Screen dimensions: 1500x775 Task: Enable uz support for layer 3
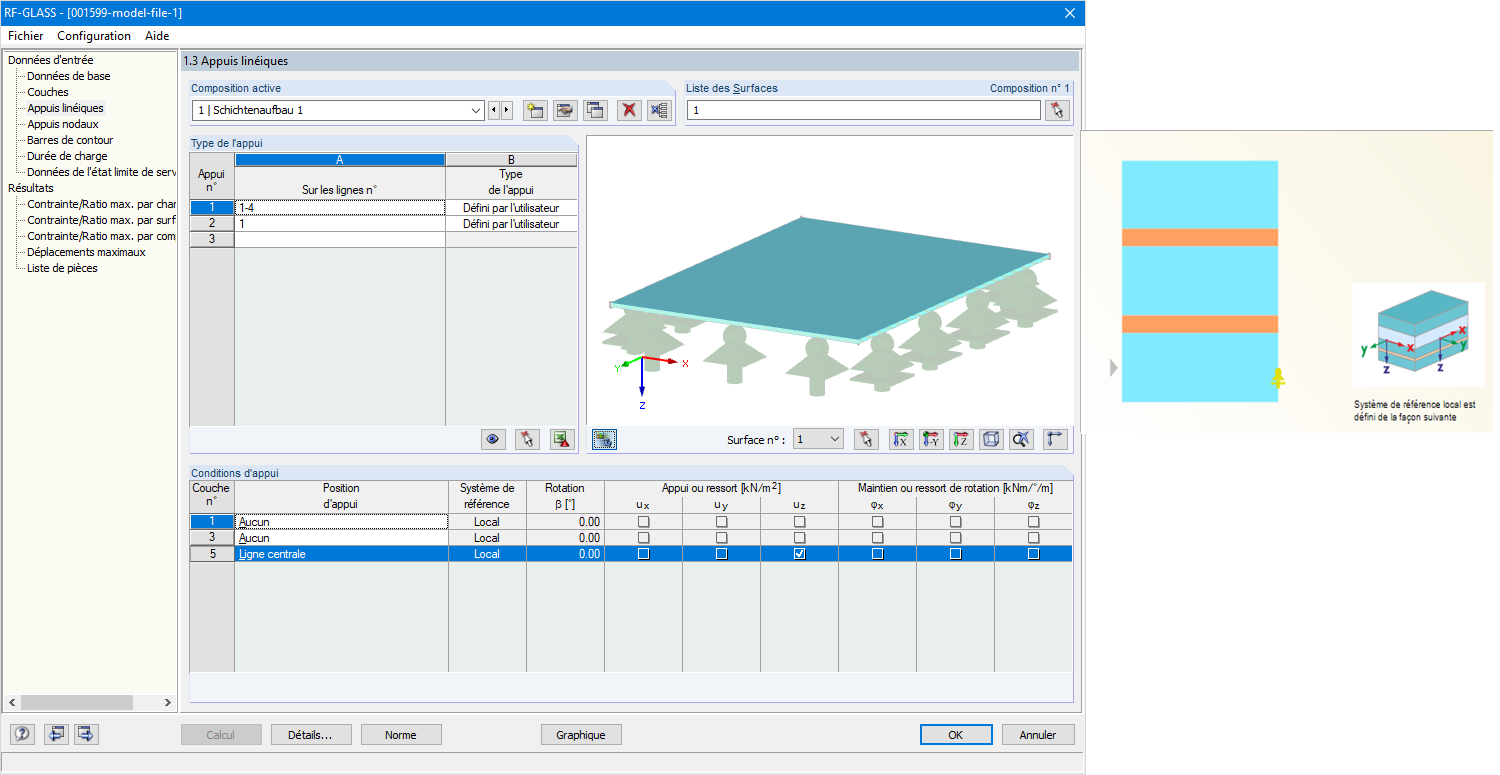click(799, 538)
